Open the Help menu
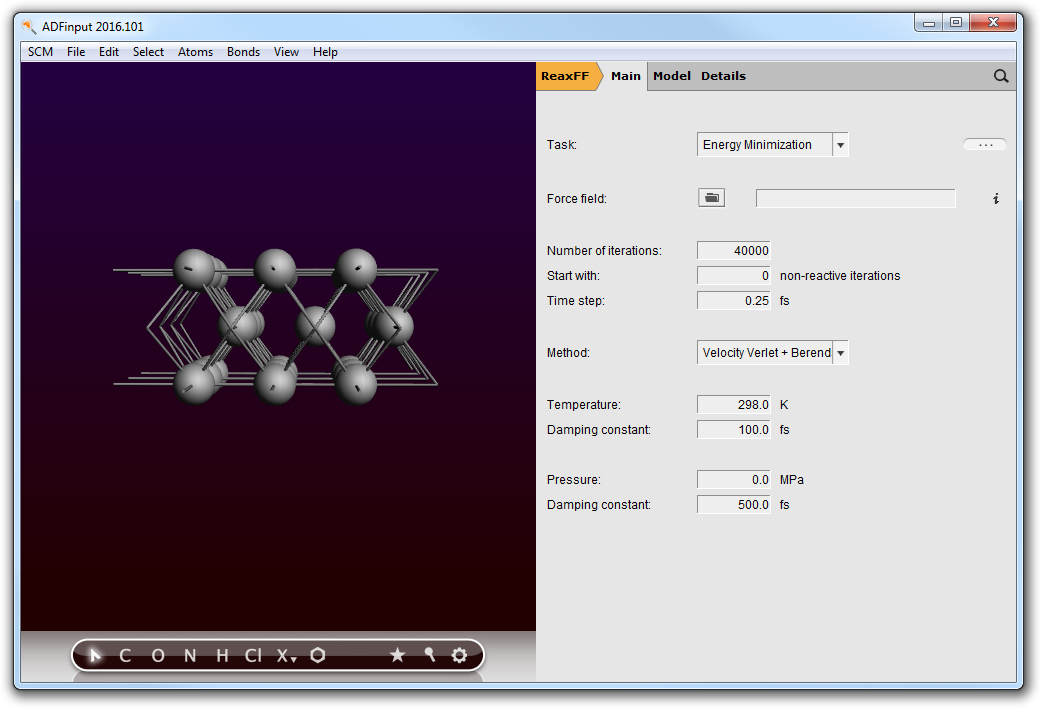 coord(326,52)
